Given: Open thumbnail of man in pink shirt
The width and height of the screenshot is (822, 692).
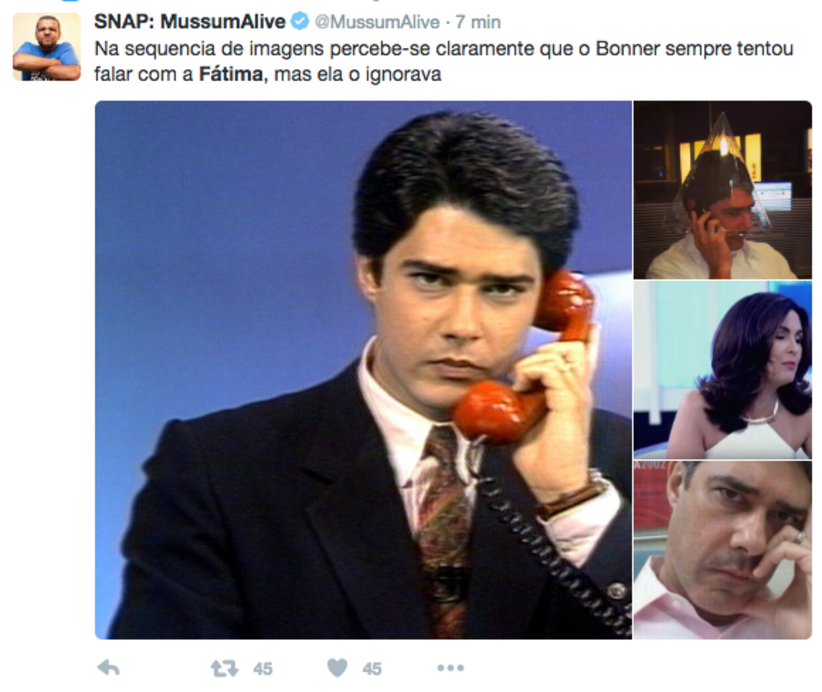Looking at the screenshot, I should pos(722,550).
